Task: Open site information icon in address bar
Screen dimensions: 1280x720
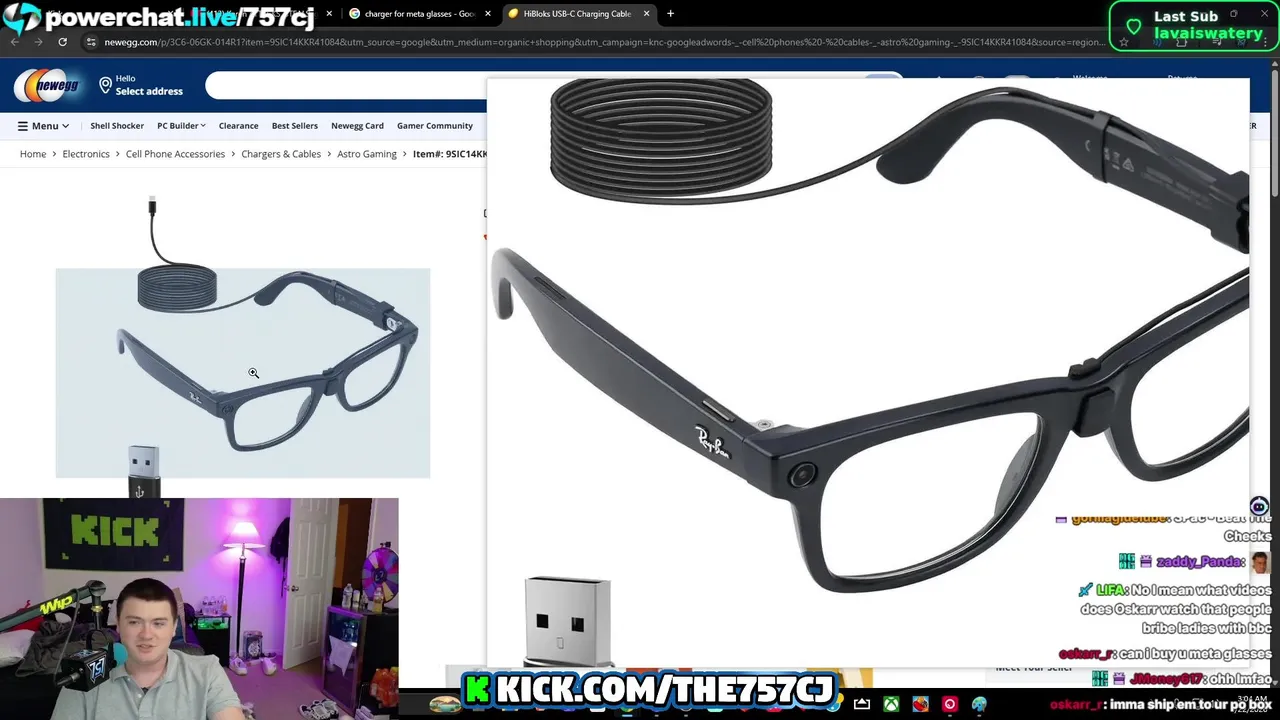Action: click(91, 42)
